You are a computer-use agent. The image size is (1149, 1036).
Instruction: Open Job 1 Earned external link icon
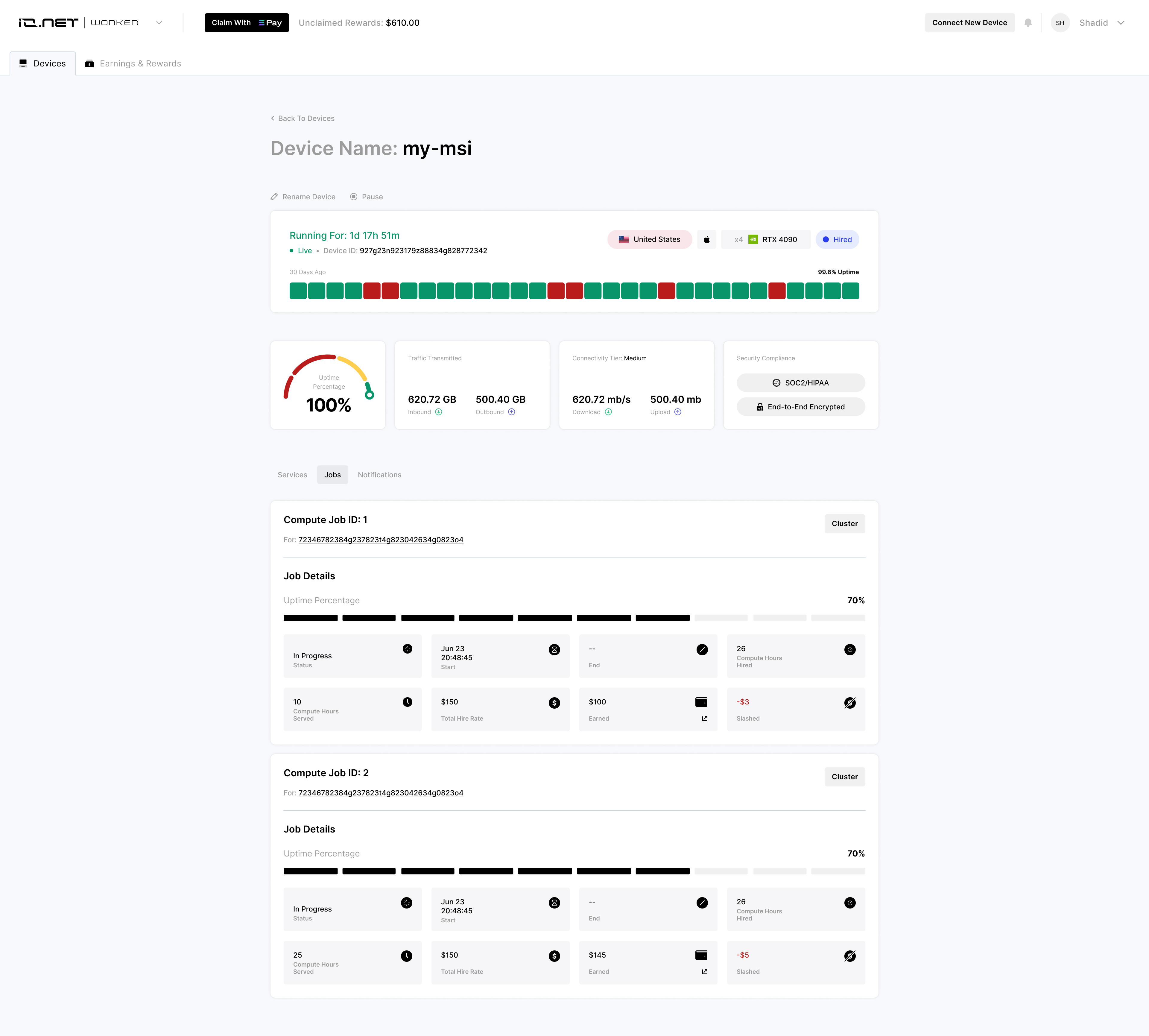pos(705,718)
